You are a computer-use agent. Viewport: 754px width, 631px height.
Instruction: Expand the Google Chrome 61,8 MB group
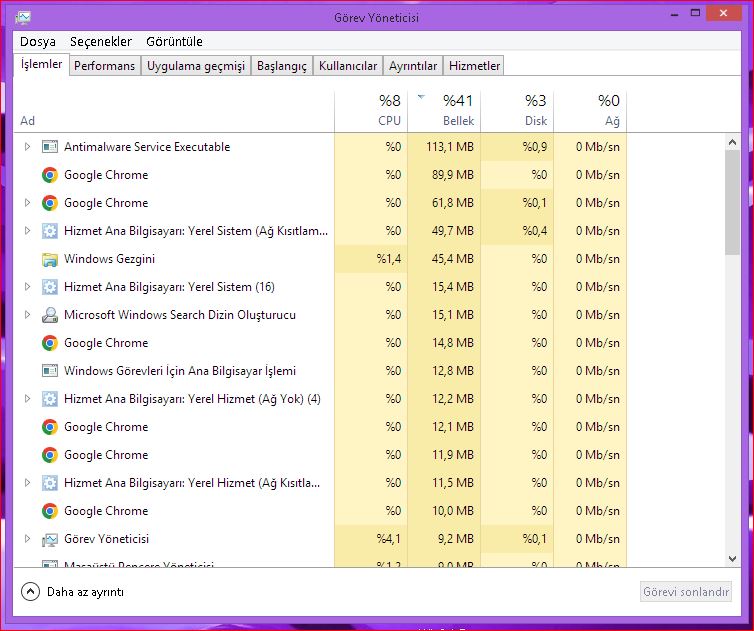27,202
